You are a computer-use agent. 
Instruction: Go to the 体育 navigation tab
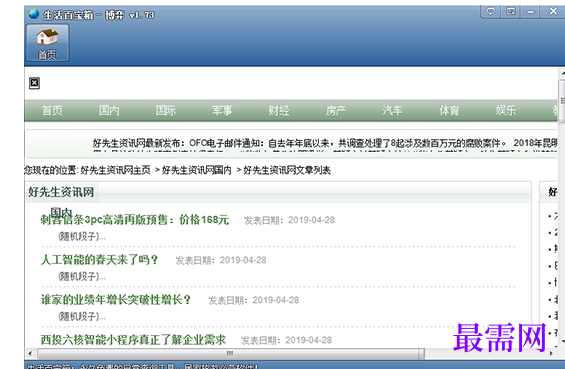449,110
